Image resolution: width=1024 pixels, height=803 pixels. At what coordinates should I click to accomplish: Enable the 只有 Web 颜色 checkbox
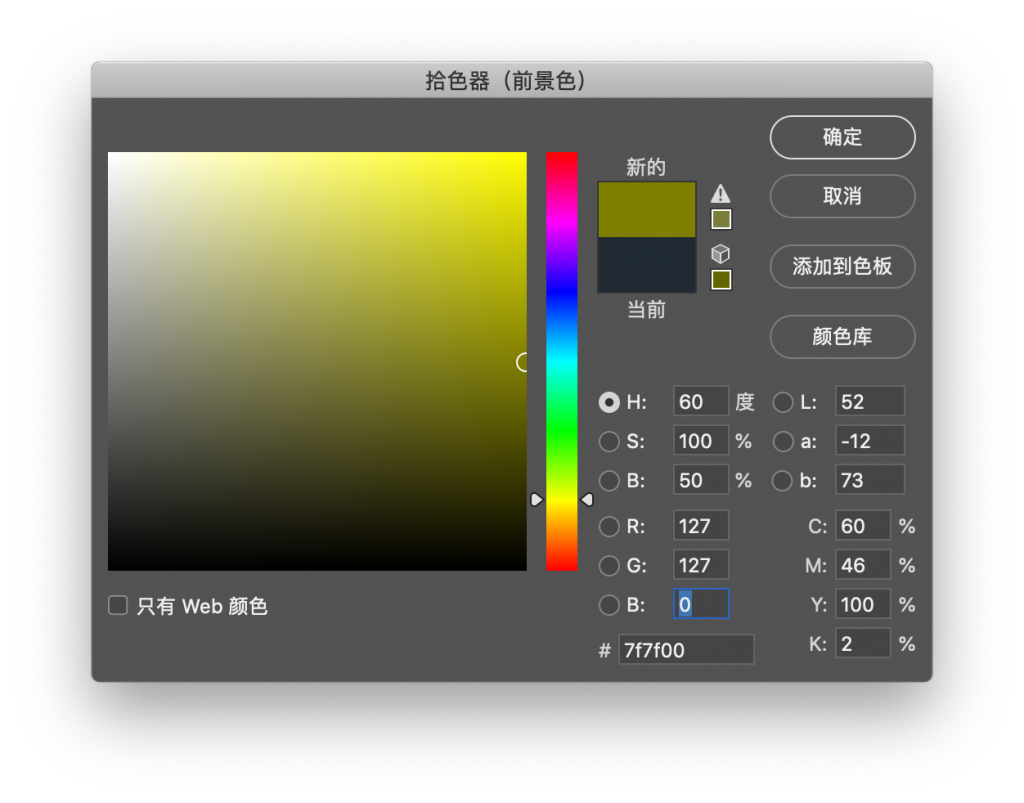[x=118, y=605]
